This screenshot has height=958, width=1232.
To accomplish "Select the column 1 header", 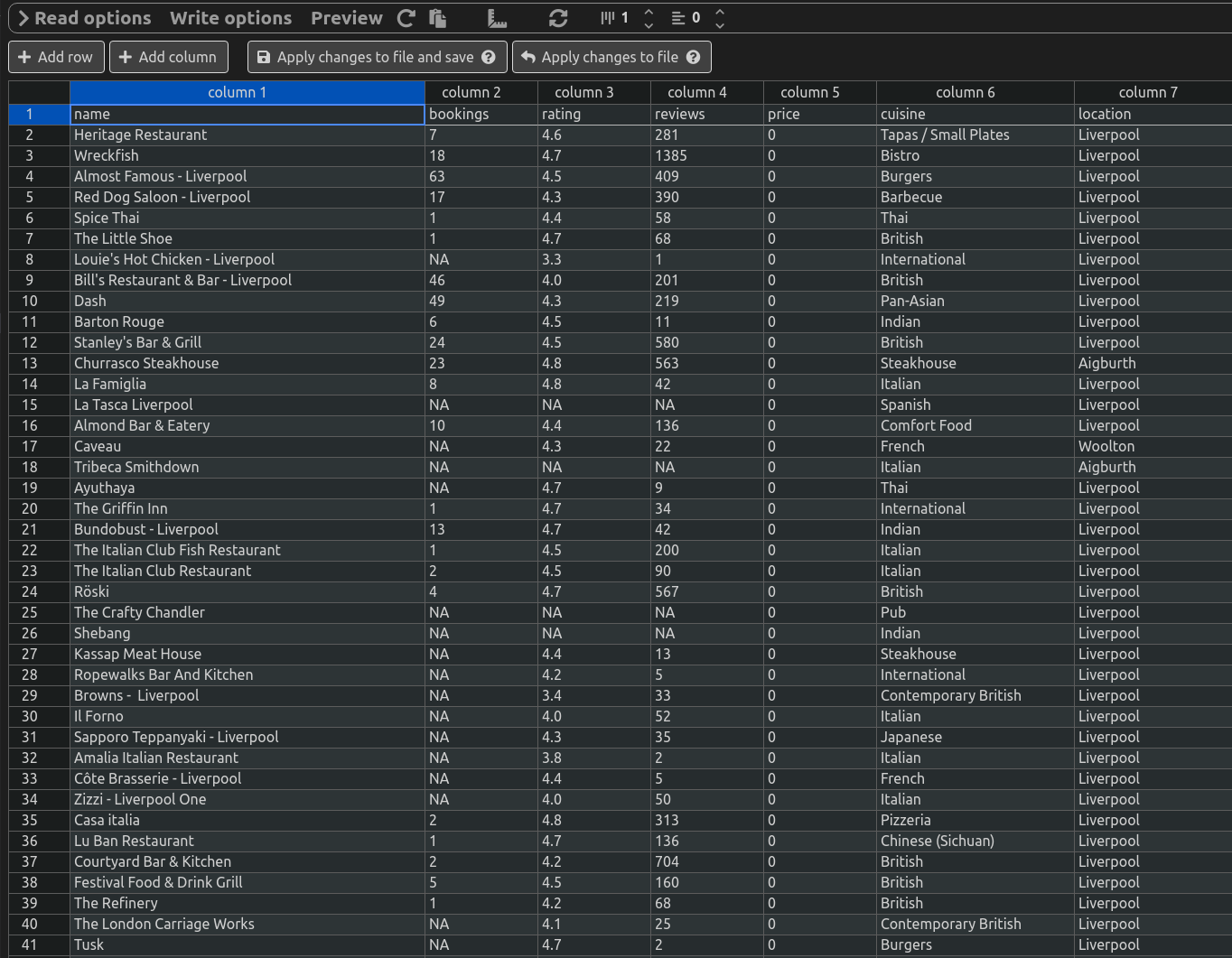I will 247,92.
